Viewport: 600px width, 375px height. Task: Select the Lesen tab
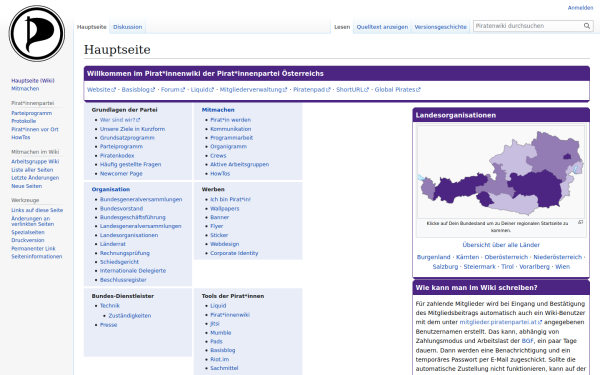tap(342, 27)
